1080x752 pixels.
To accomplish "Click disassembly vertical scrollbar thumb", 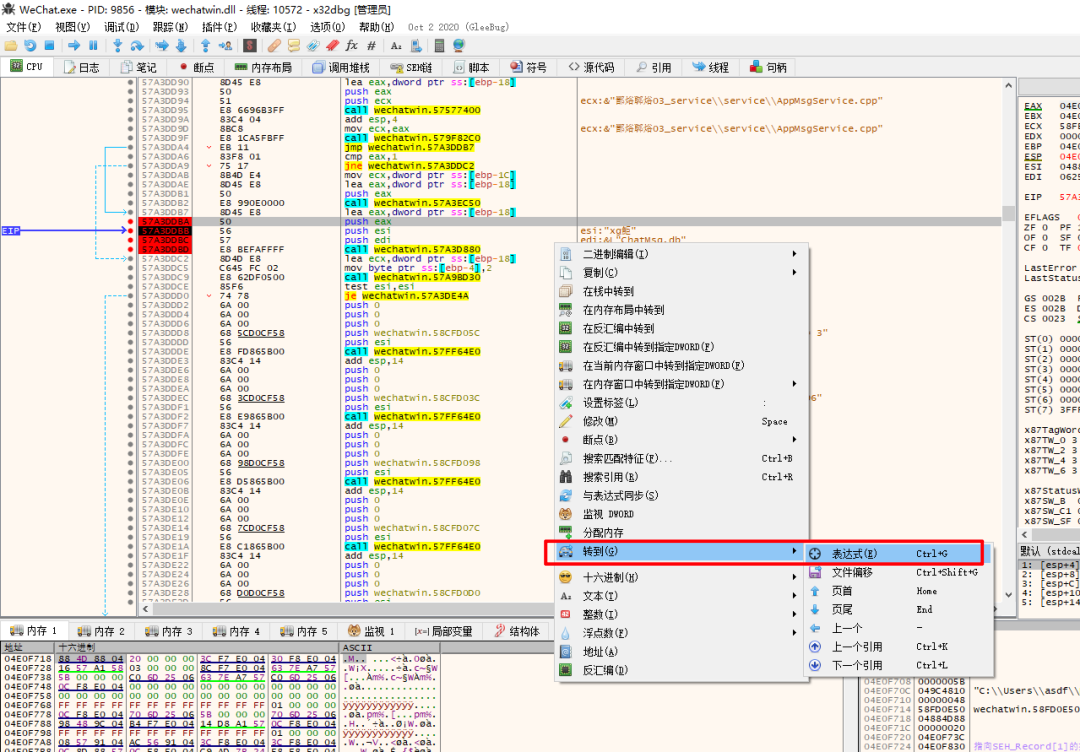I will point(1008,211).
